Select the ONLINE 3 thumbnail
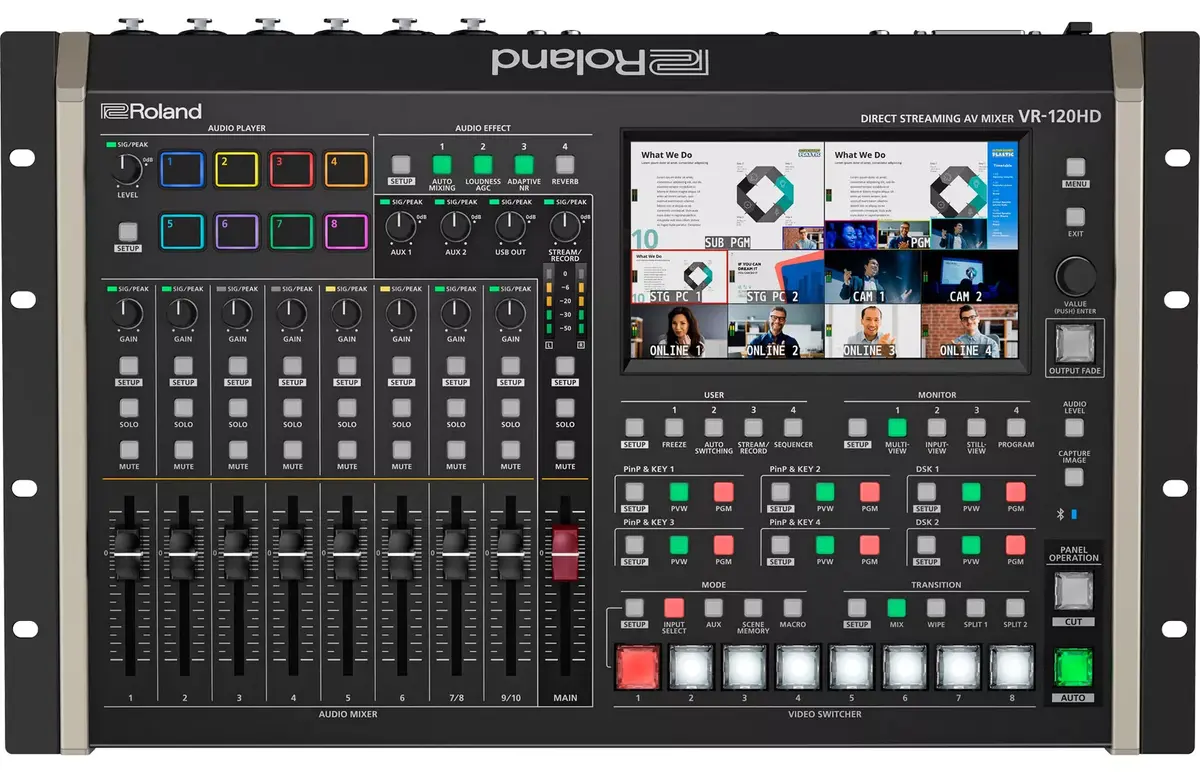This screenshot has width=1200, height=774. coord(872,331)
